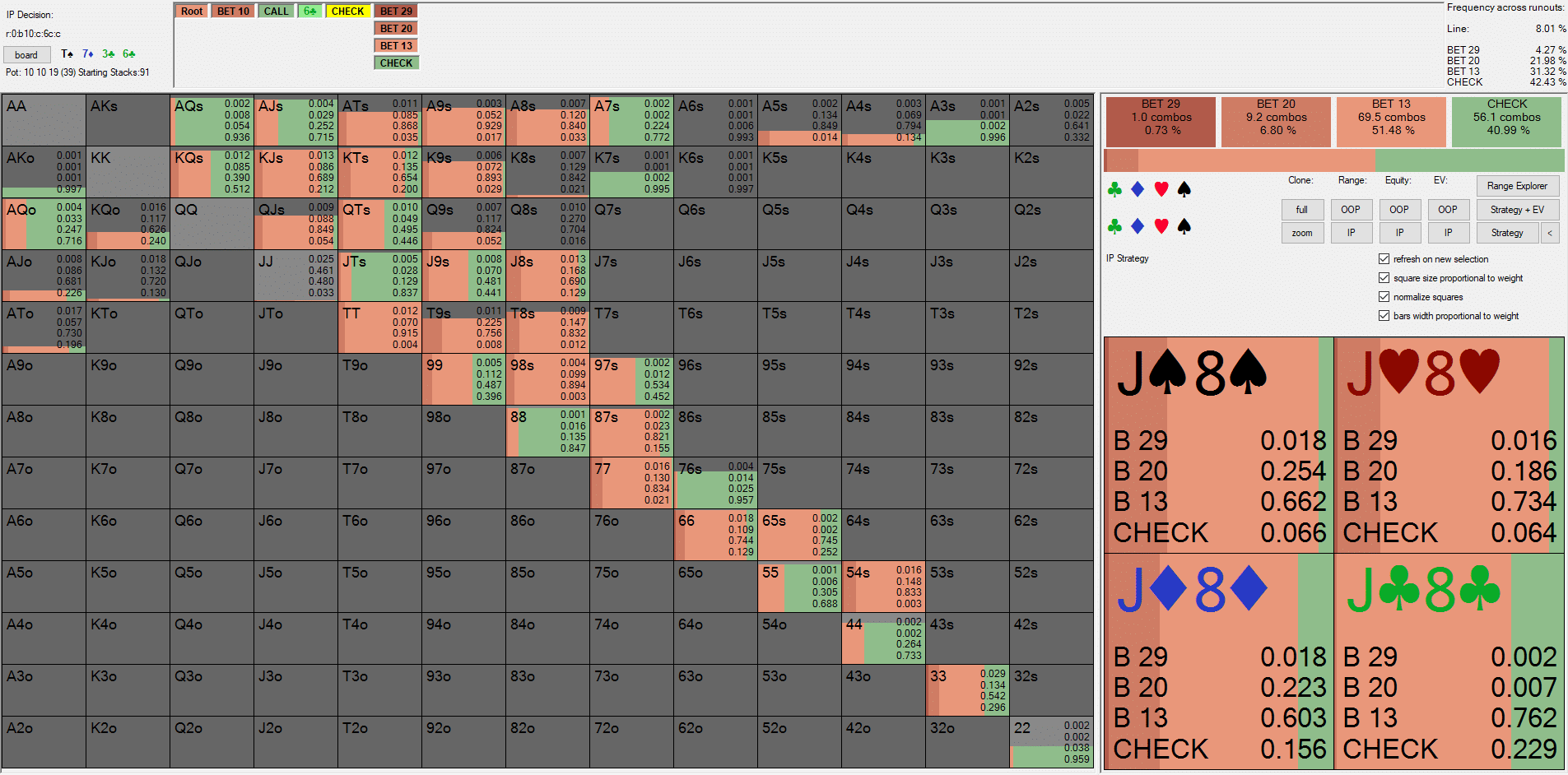The width and height of the screenshot is (1568, 775).
Task: Click the red heart icon in top suit row
Action: click(x=1161, y=190)
